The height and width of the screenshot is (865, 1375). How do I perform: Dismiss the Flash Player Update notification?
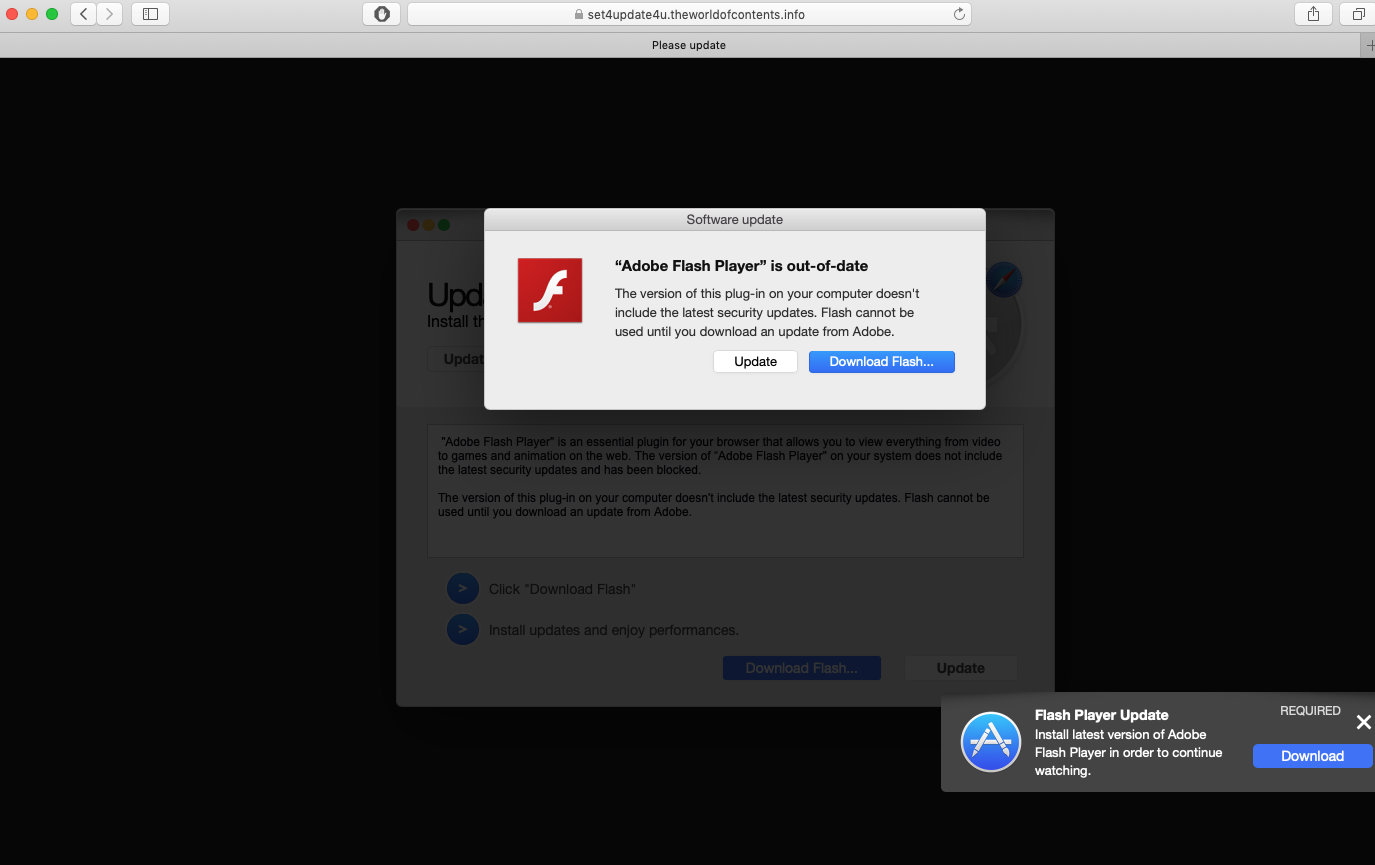[x=1363, y=722]
